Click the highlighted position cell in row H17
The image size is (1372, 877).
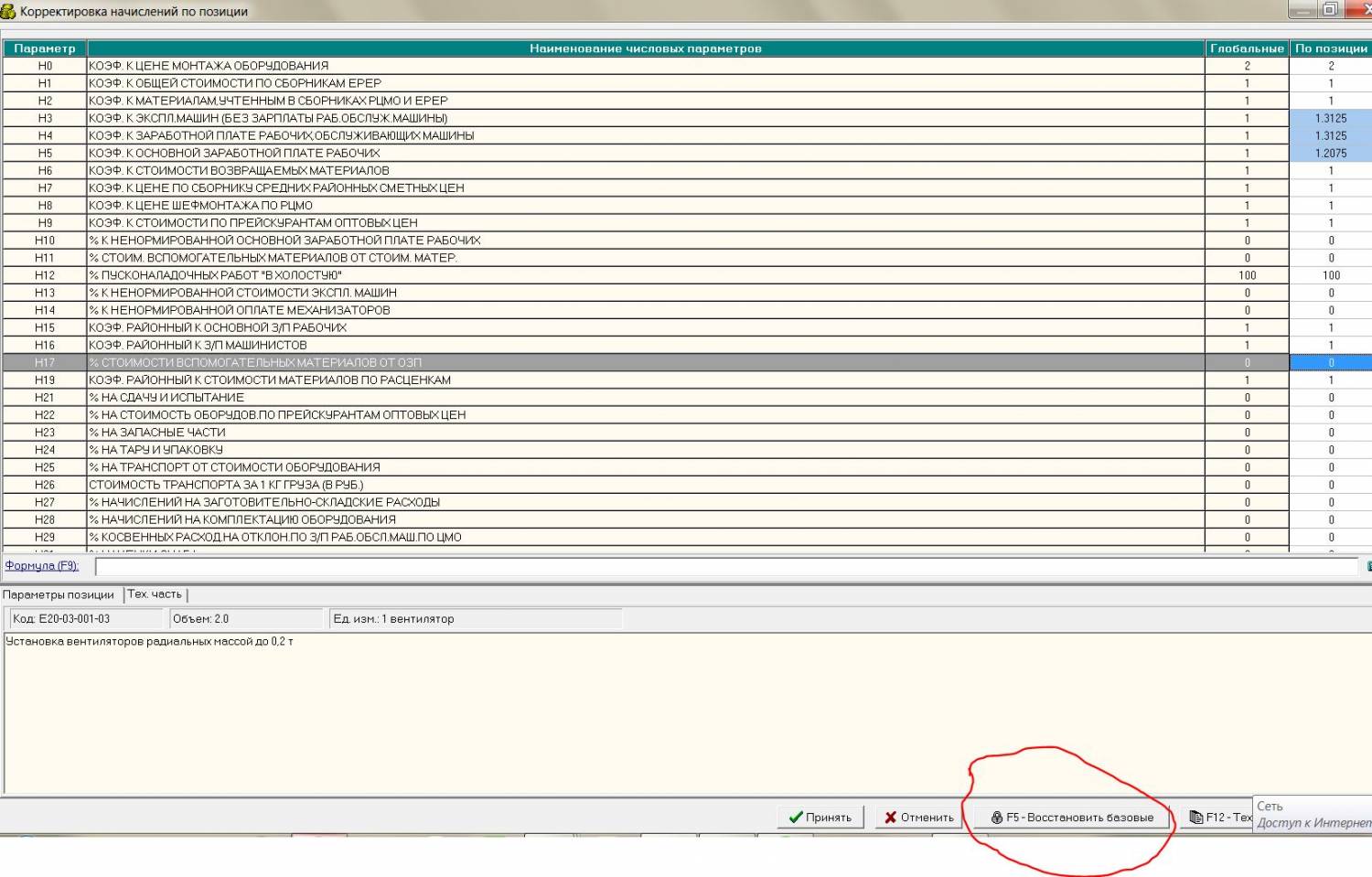1331,362
